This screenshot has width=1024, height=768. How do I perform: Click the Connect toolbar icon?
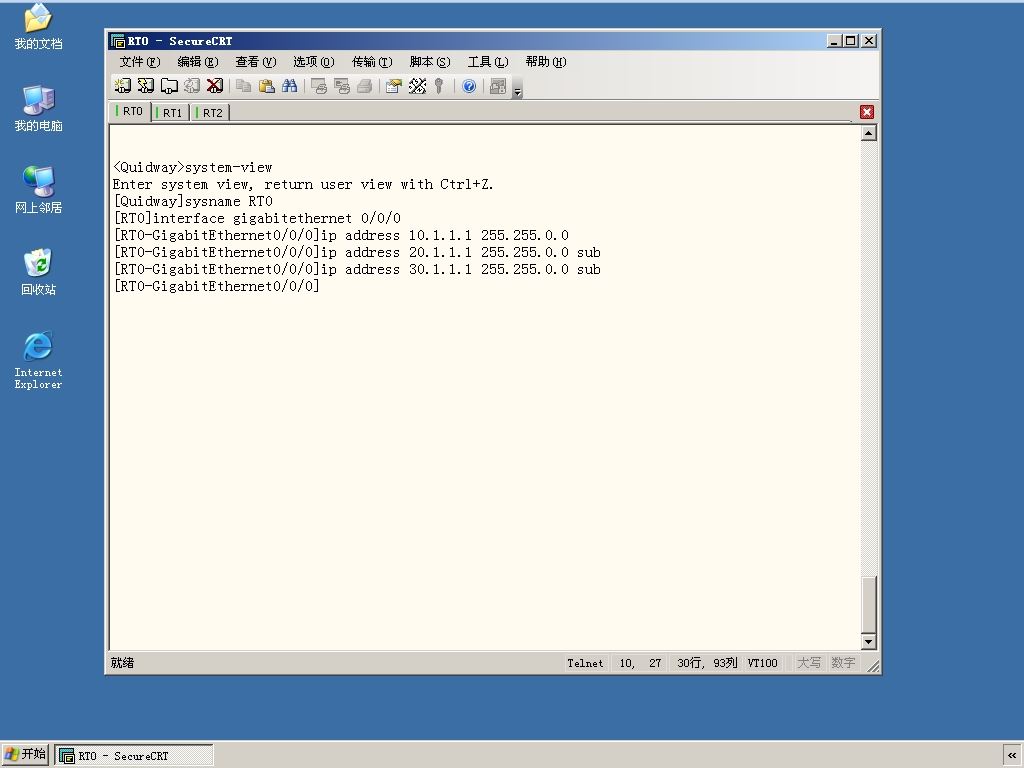click(x=122, y=86)
